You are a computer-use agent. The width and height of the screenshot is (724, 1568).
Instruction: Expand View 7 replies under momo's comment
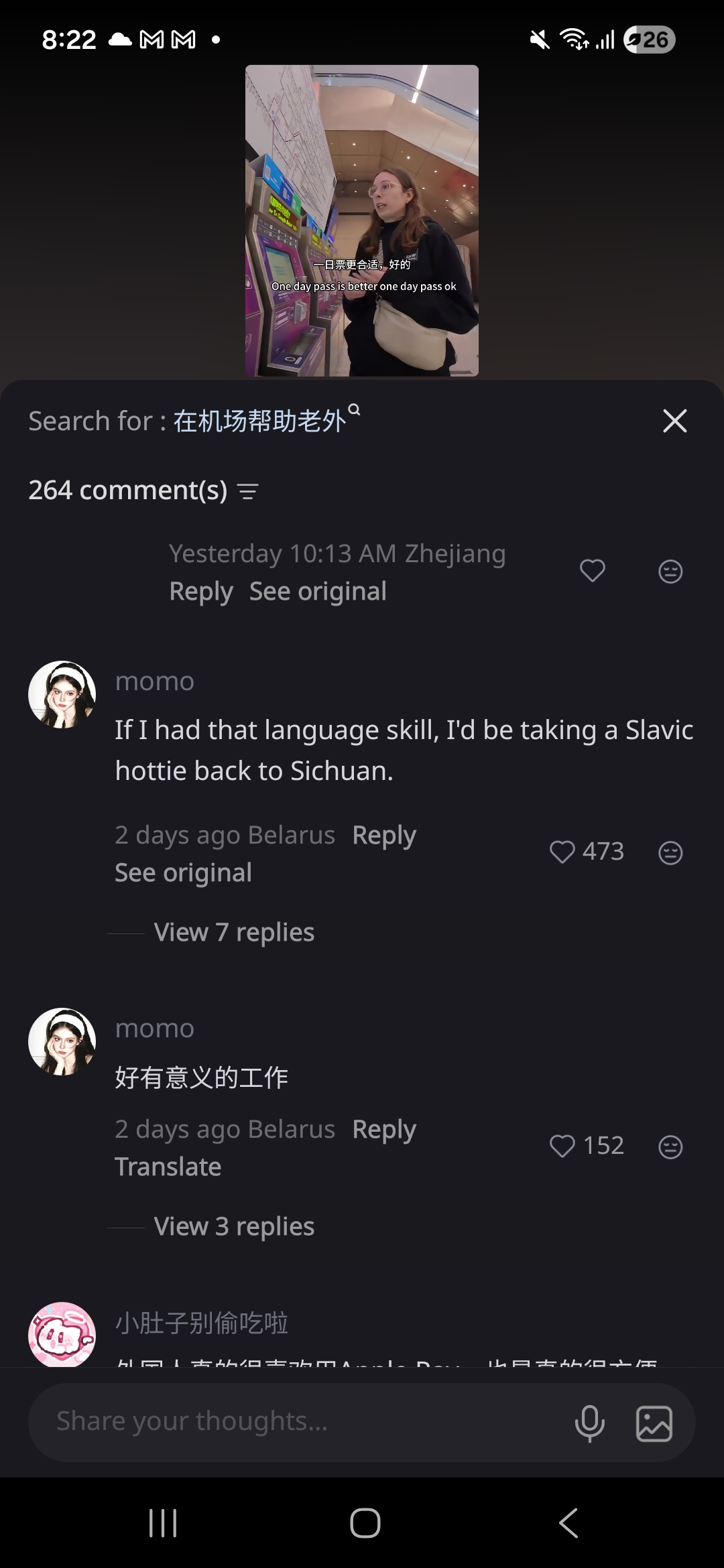pyautogui.click(x=233, y=931)
